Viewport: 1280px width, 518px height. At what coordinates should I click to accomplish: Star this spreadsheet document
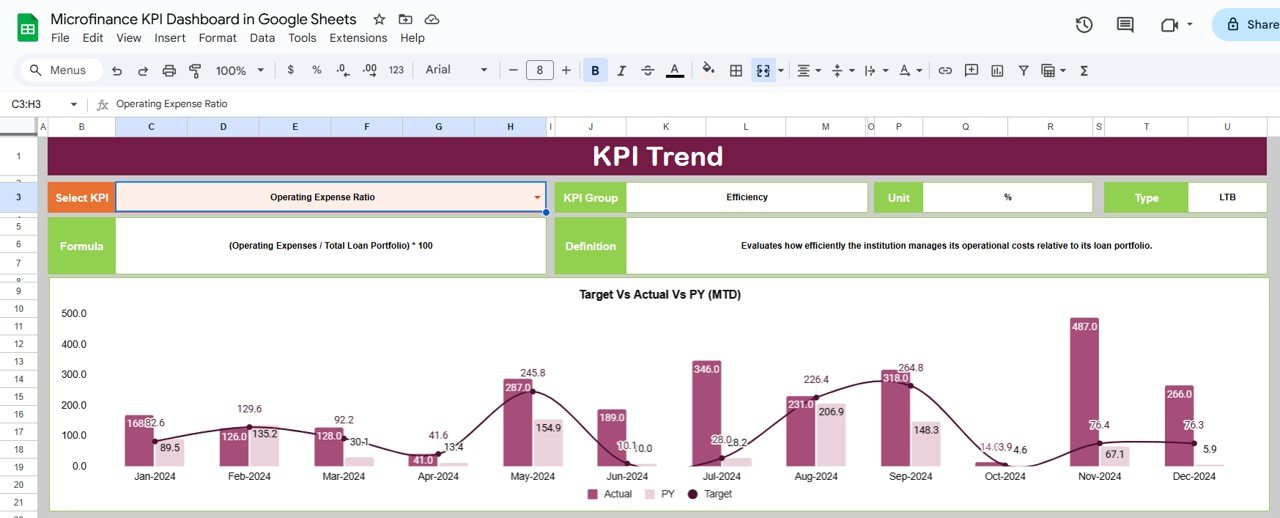point(378,19)
